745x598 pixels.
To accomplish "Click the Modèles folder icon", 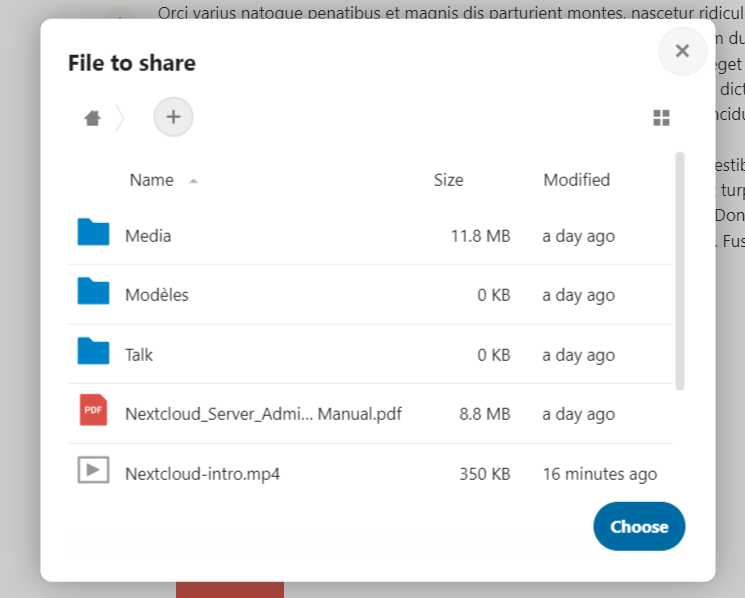I will click(93, 293).
